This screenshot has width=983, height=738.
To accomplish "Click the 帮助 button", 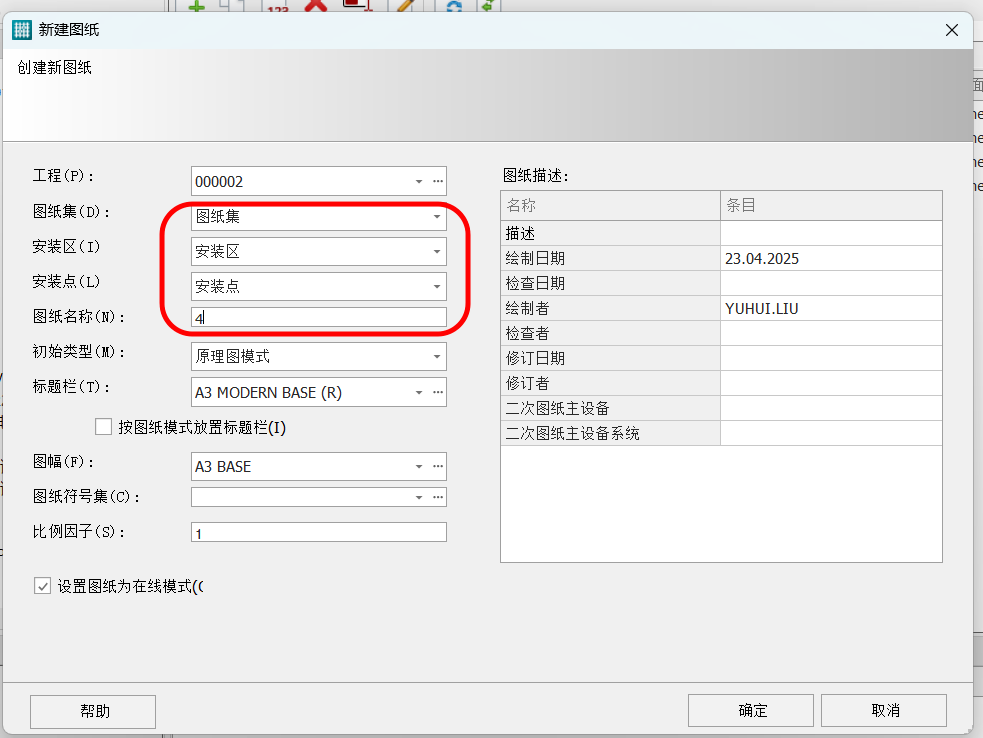I will (x=93, y=711).
